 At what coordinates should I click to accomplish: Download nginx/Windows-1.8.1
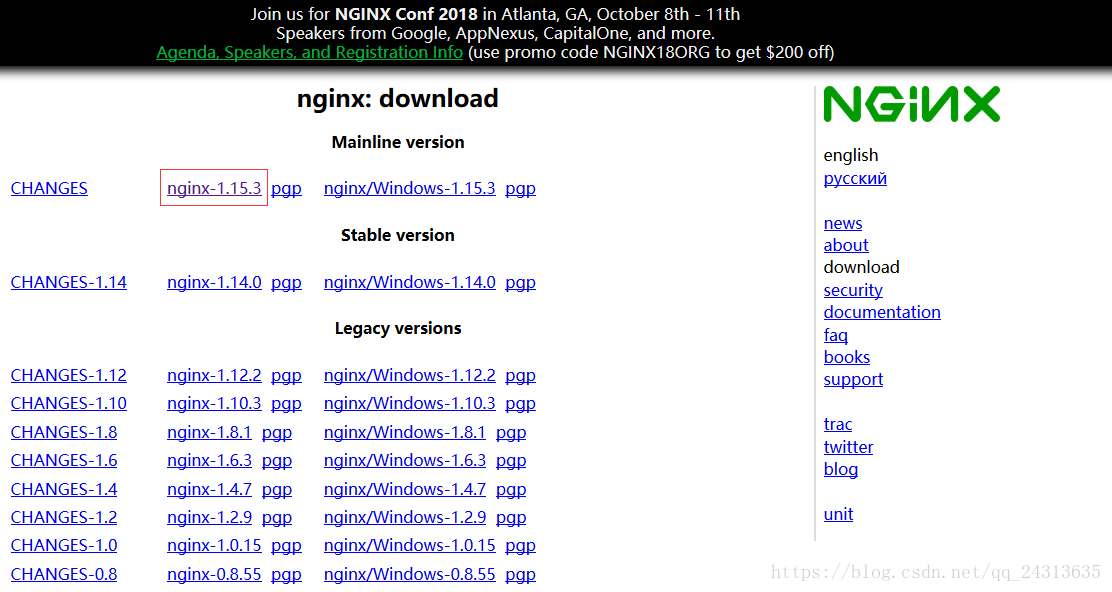pyautogui.click(x=405, y=432)
